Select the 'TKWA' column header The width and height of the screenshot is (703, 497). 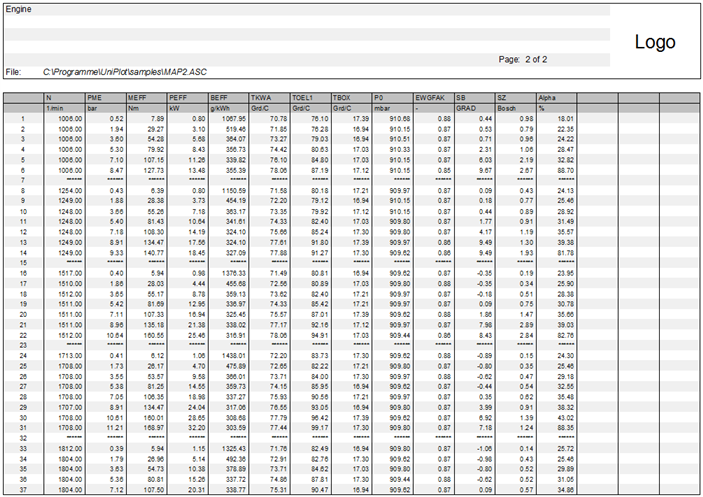tap(269, 98)
